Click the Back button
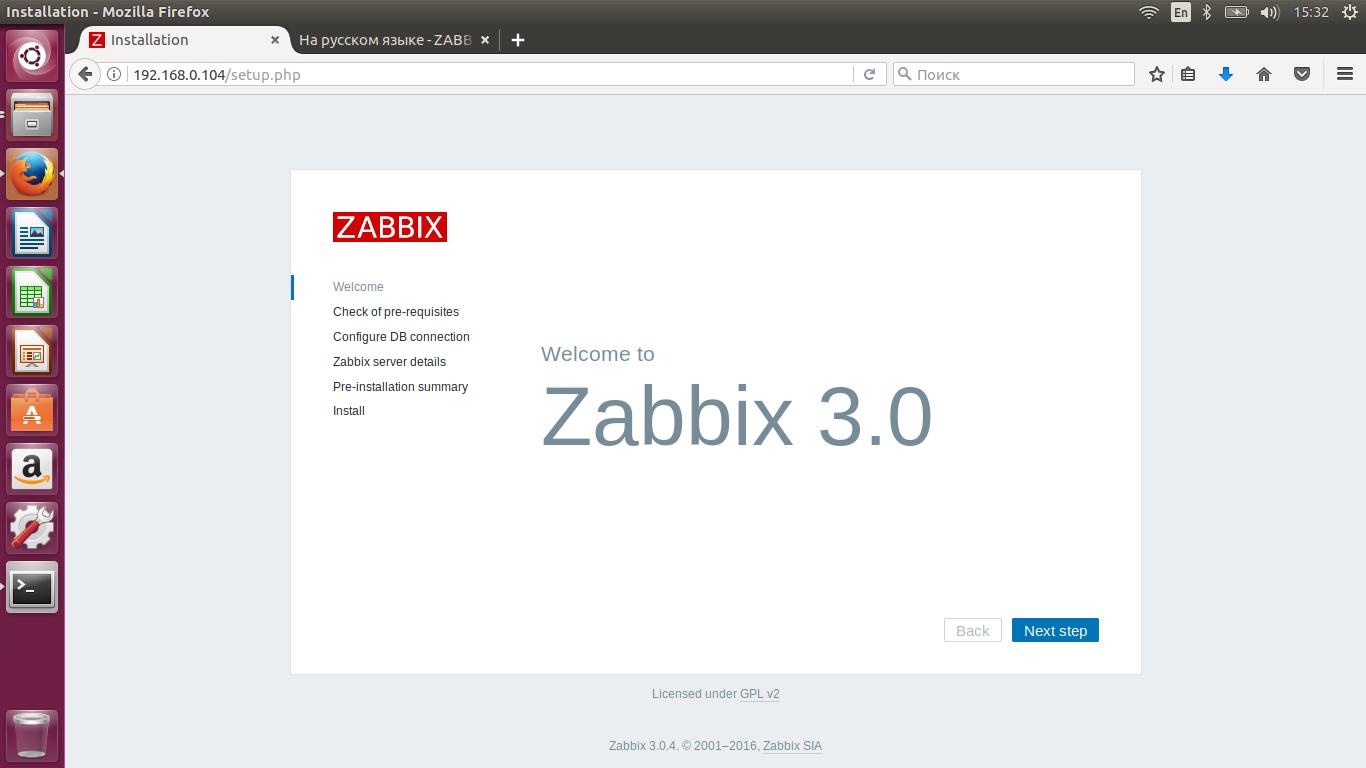 pos(973,630)
